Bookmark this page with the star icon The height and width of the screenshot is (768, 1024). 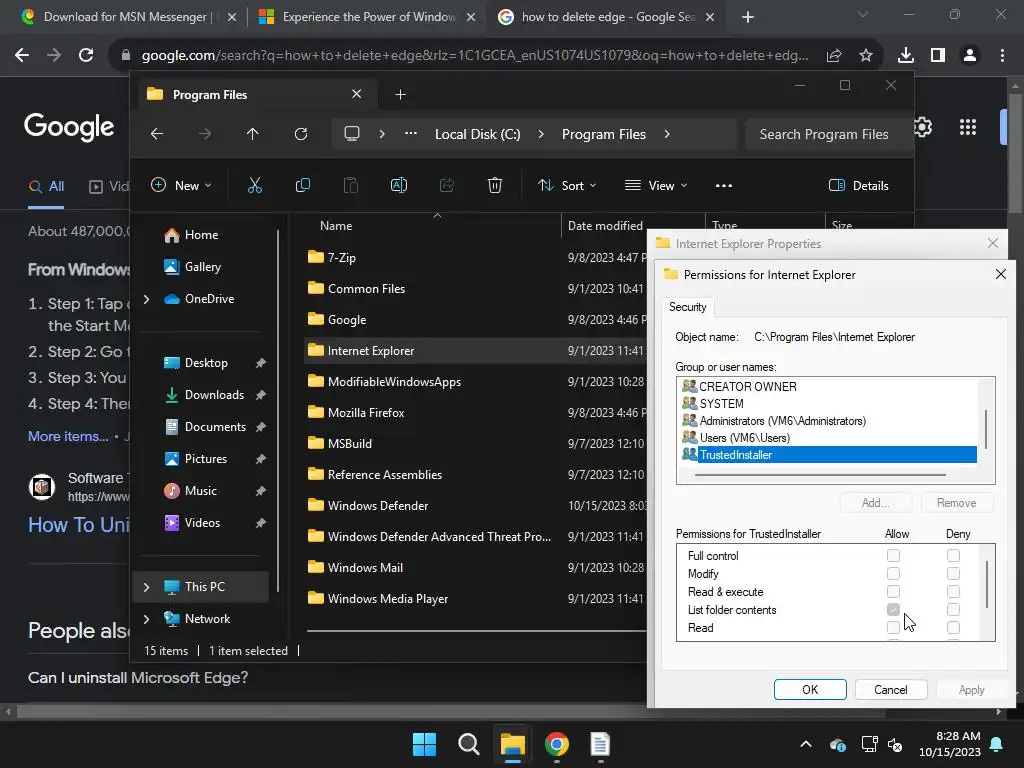(866, 56)
